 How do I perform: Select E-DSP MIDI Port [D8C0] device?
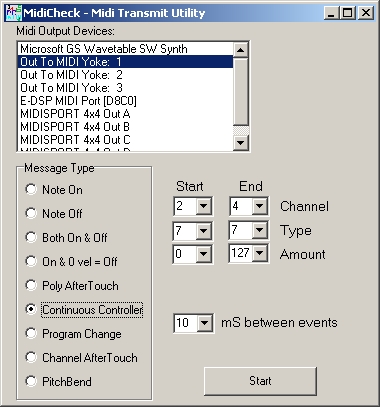click(125, 101)
